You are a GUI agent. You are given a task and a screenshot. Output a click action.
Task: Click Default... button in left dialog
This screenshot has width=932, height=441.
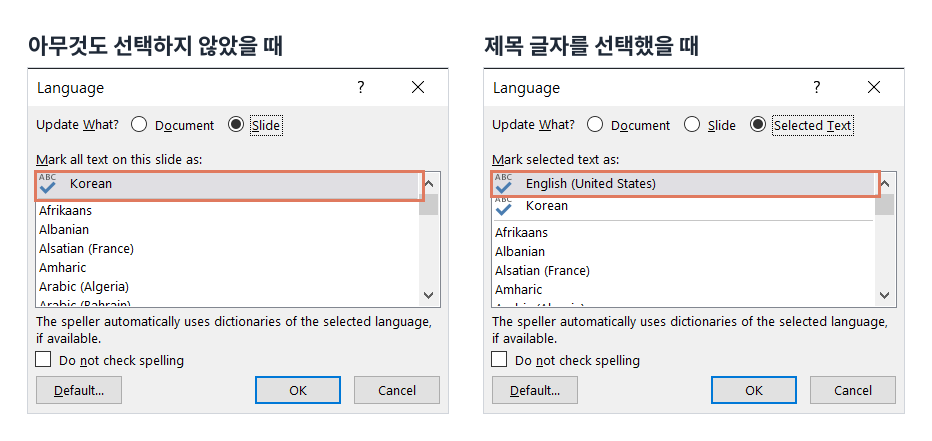79,390
